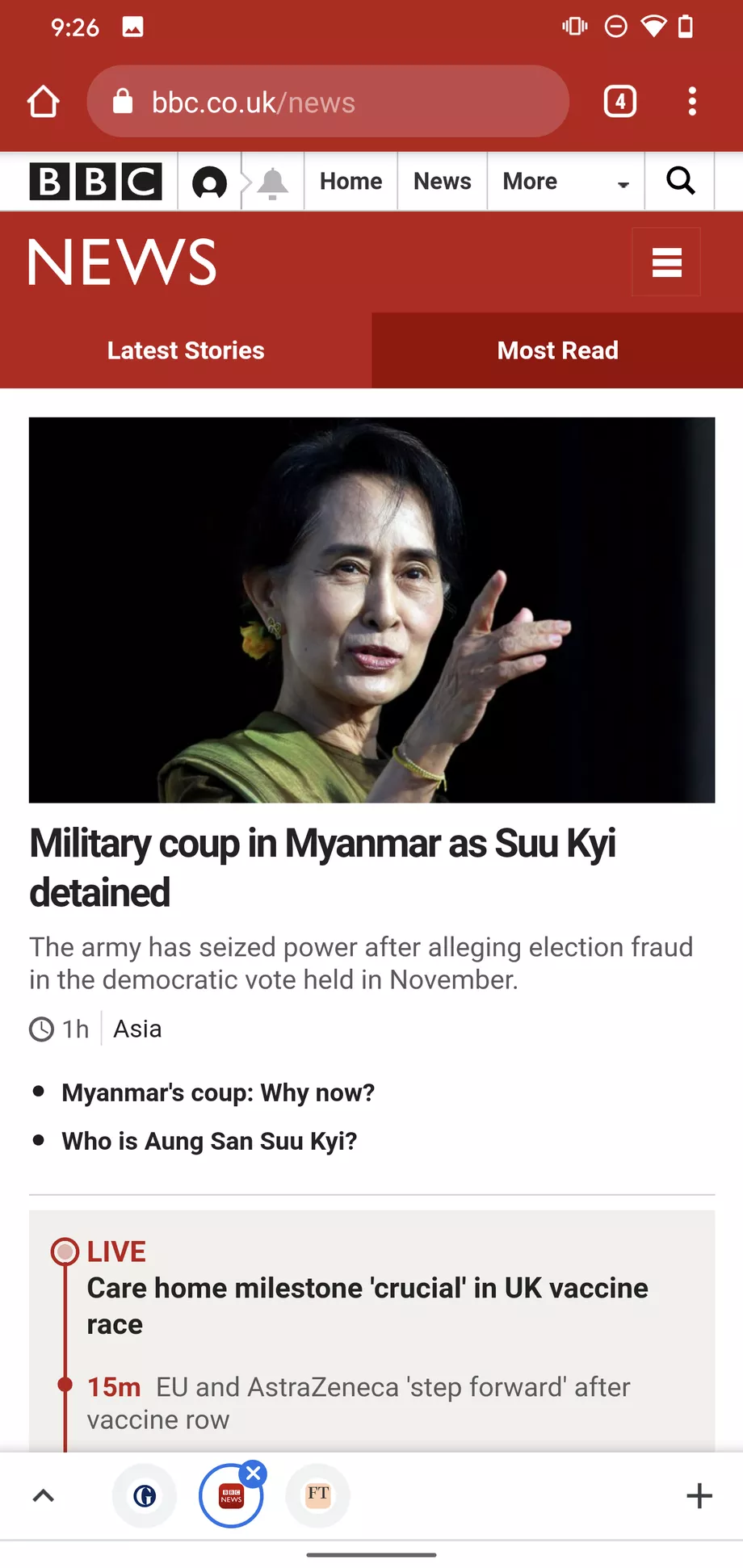
Task: Add a new tab with plus button
Action: pyautogui.click(x=699, y=1495)
